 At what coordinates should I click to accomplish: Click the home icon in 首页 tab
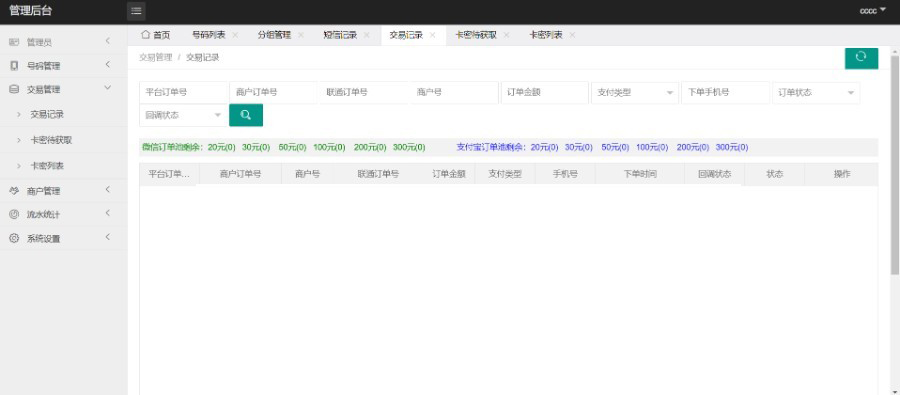point(145,35)
